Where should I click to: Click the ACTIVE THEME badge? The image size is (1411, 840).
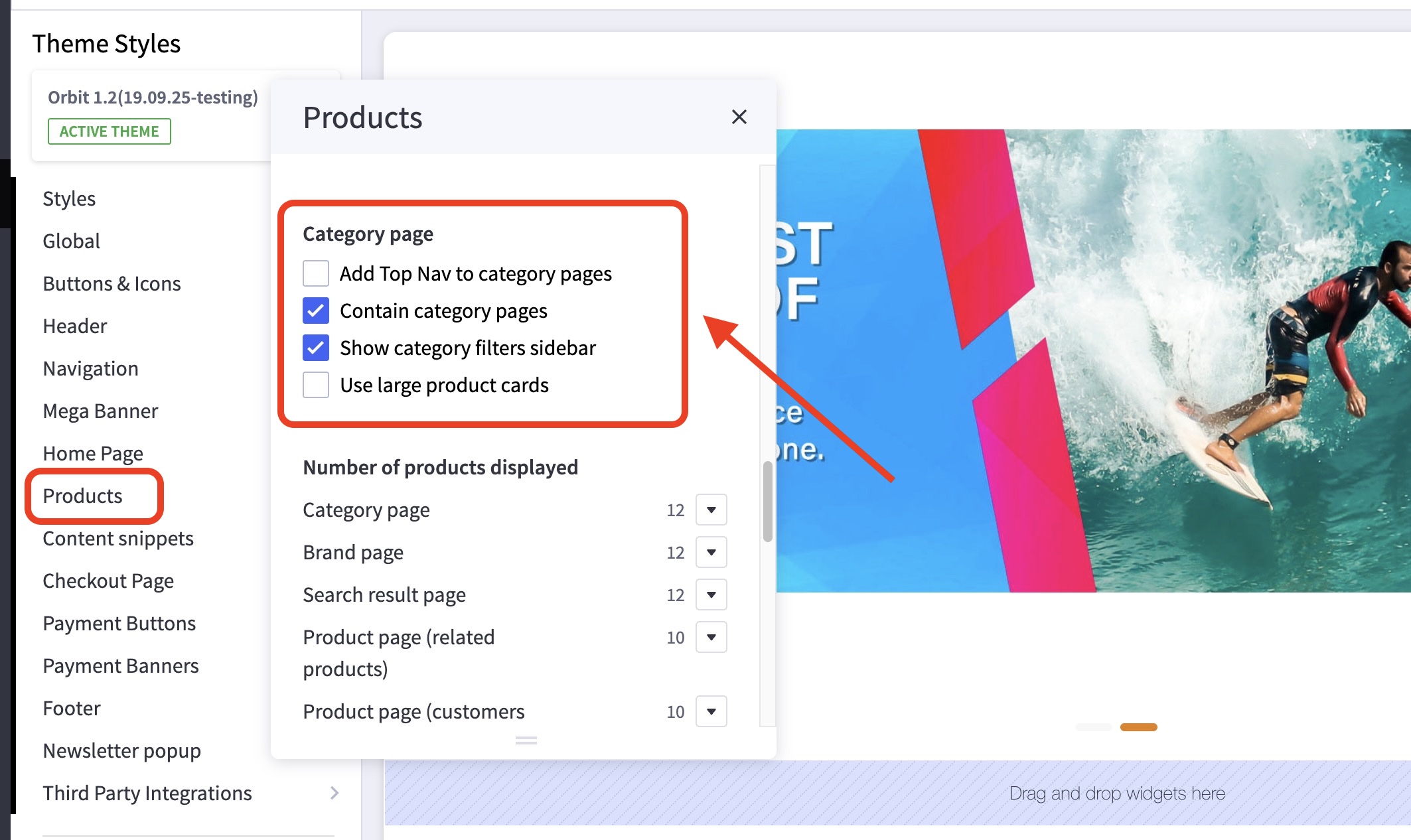(x=110, y=131)
